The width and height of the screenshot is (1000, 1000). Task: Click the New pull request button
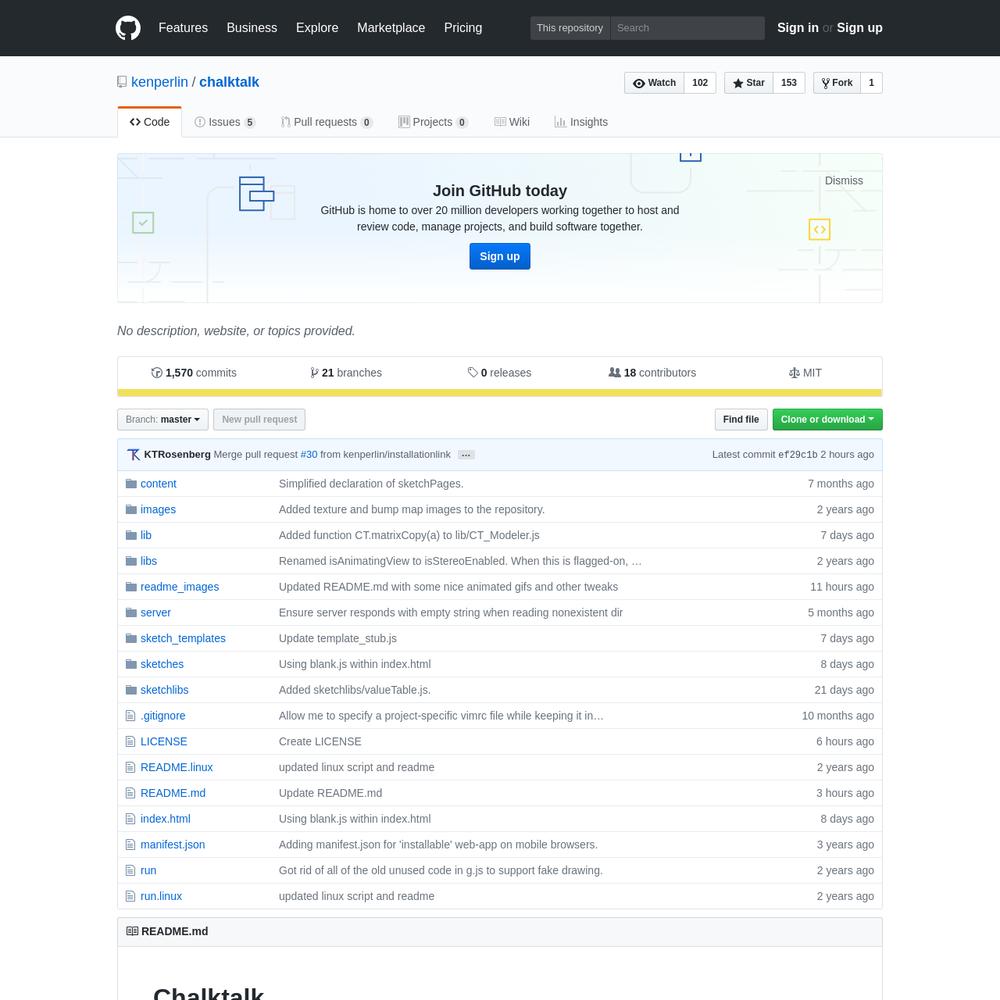[260, 420]
